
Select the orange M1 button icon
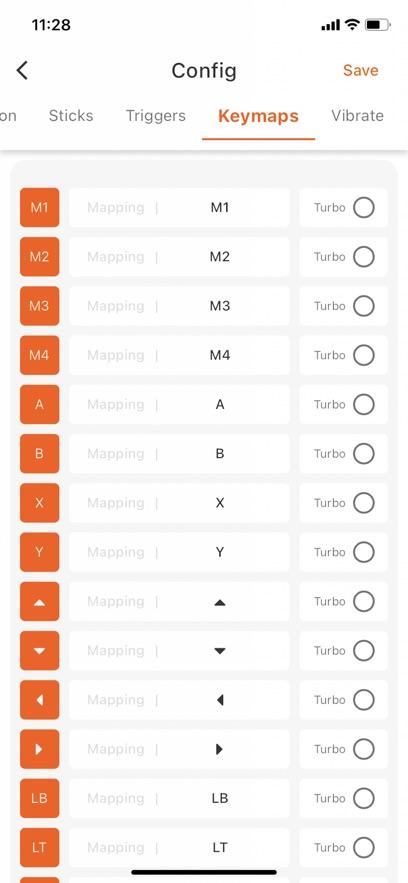(x=39, y=208)
